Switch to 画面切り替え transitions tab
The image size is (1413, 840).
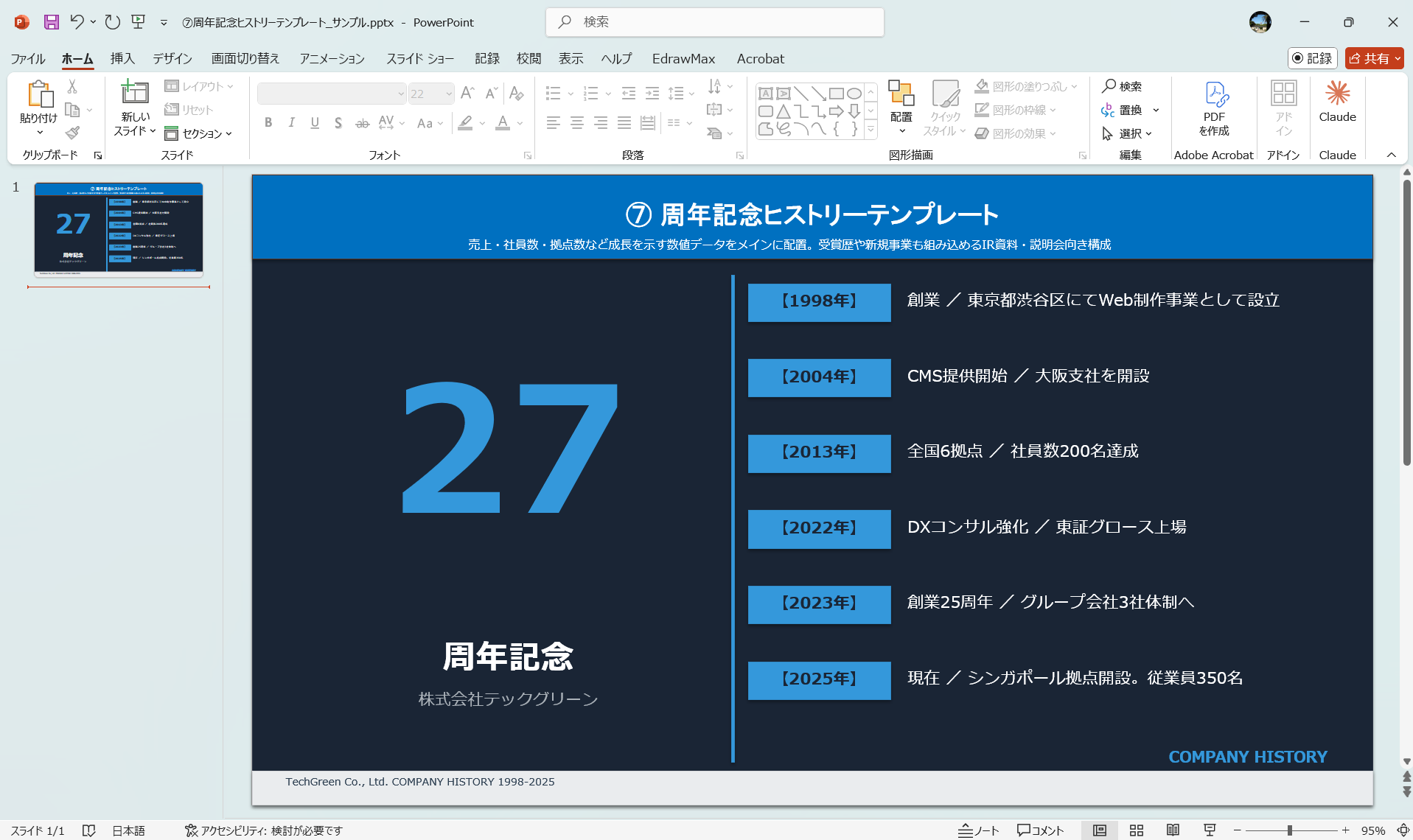[x=245, y=59]
